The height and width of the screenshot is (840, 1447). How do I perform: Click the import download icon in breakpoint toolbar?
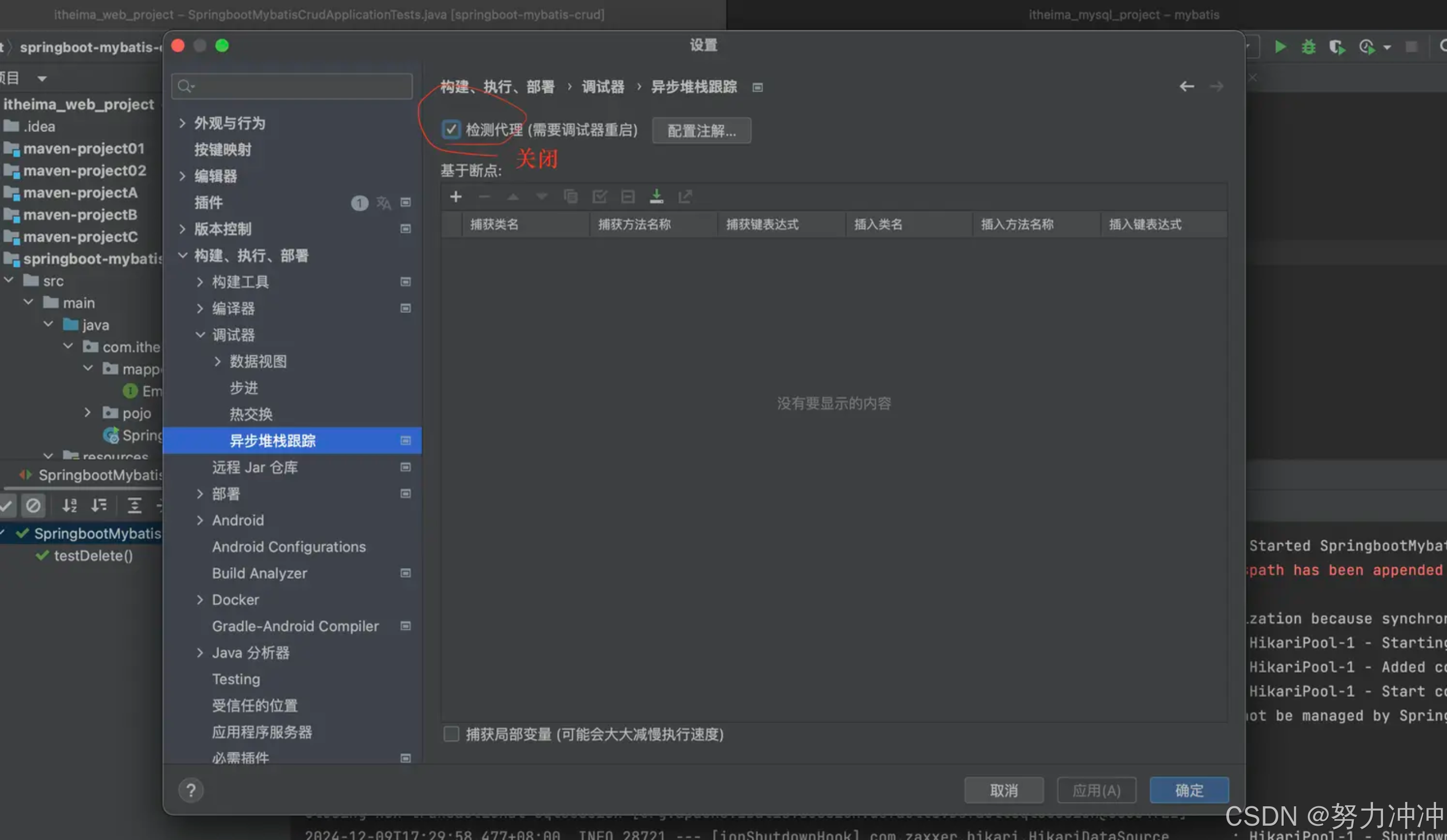click(656, 197)
